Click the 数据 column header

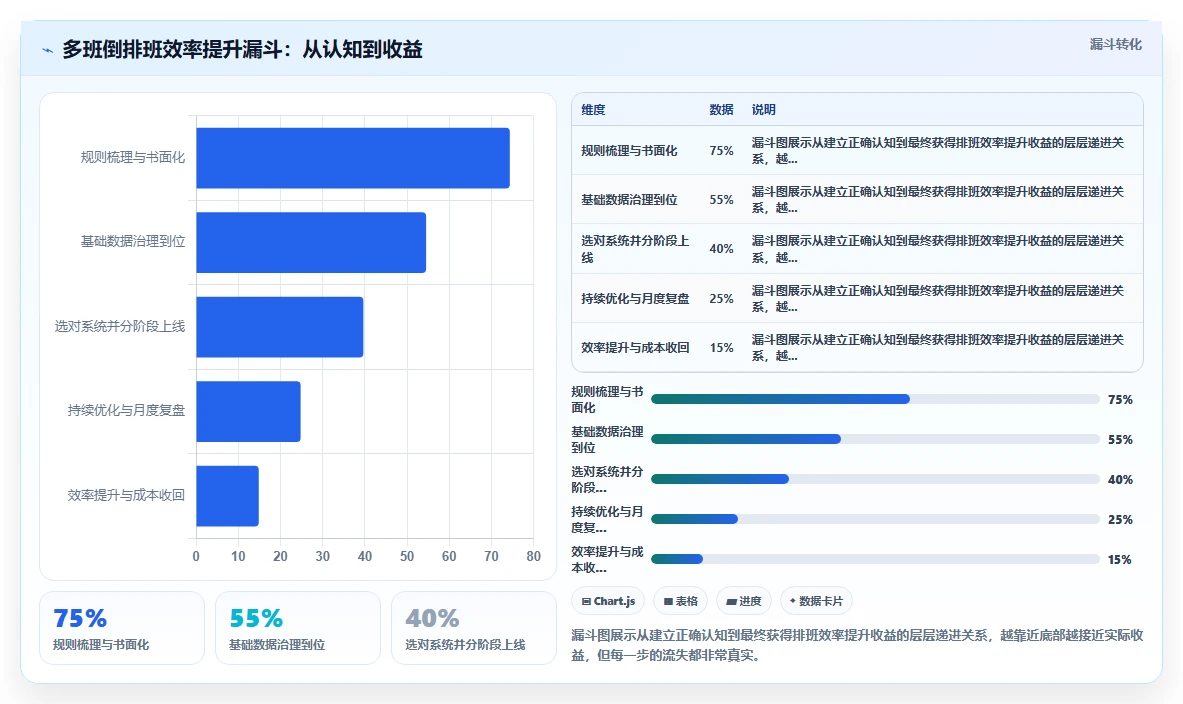click(x=721, y=109)
